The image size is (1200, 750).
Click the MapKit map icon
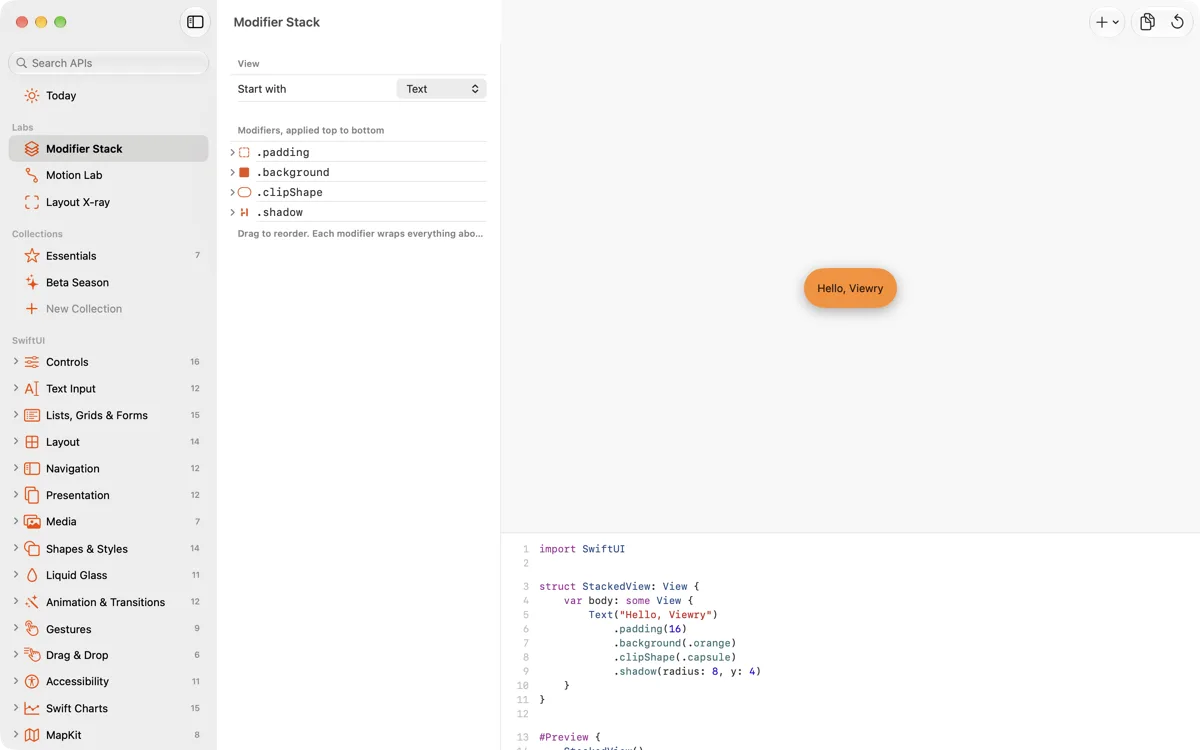(32, 735)
